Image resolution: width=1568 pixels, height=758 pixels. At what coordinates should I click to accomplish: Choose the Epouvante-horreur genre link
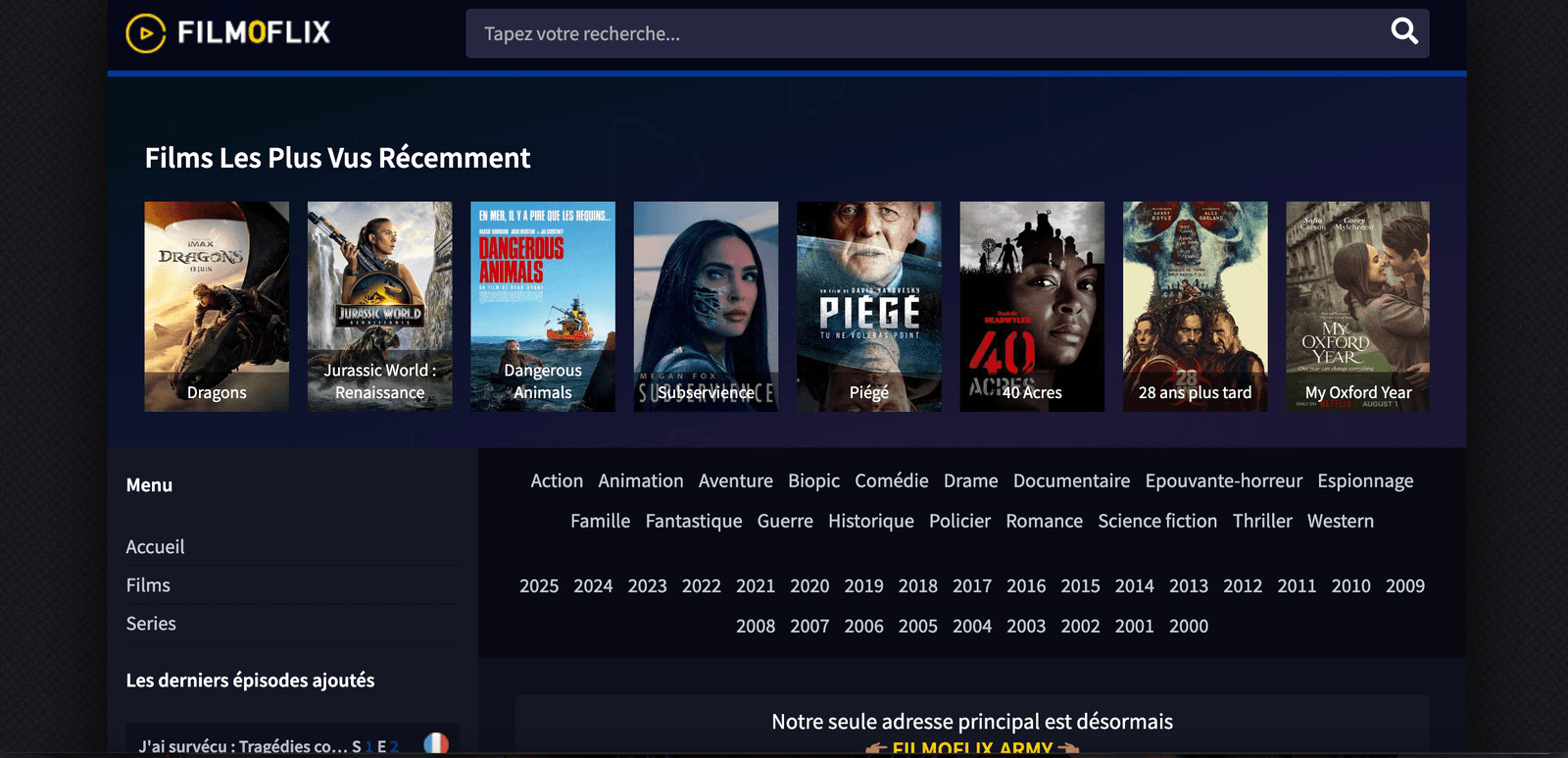pyautogui.click(x=1223, y=481)
